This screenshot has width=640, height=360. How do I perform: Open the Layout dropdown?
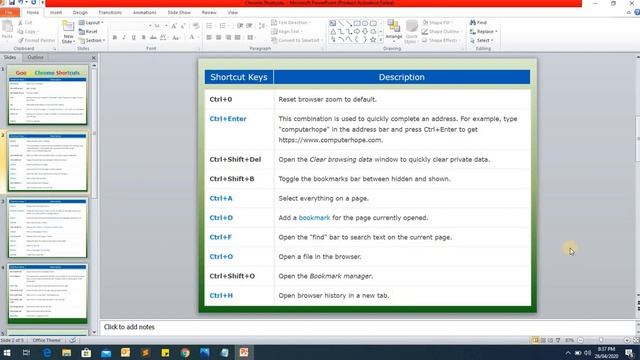click(x=91, y=22)
